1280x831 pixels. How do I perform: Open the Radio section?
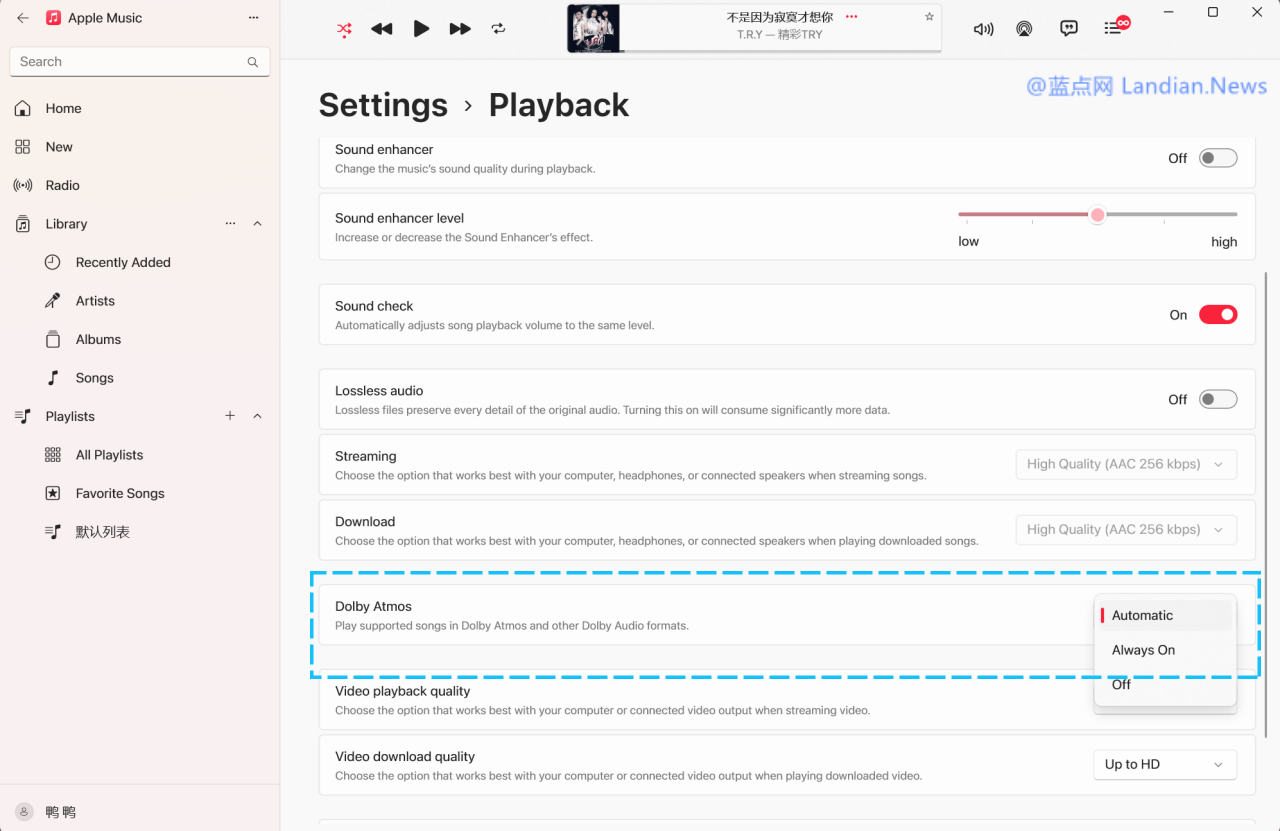click(140, 185)
